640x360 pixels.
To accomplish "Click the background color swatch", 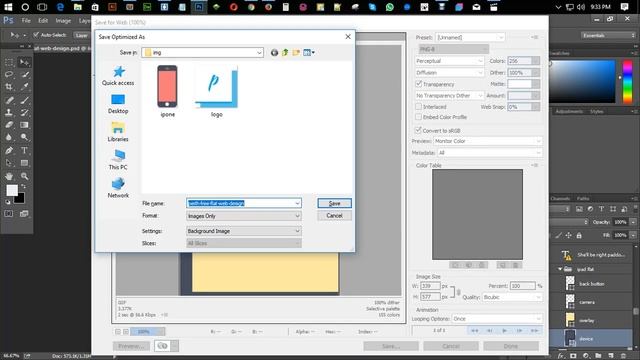I will pyautogui.click(x=20, y=199).
